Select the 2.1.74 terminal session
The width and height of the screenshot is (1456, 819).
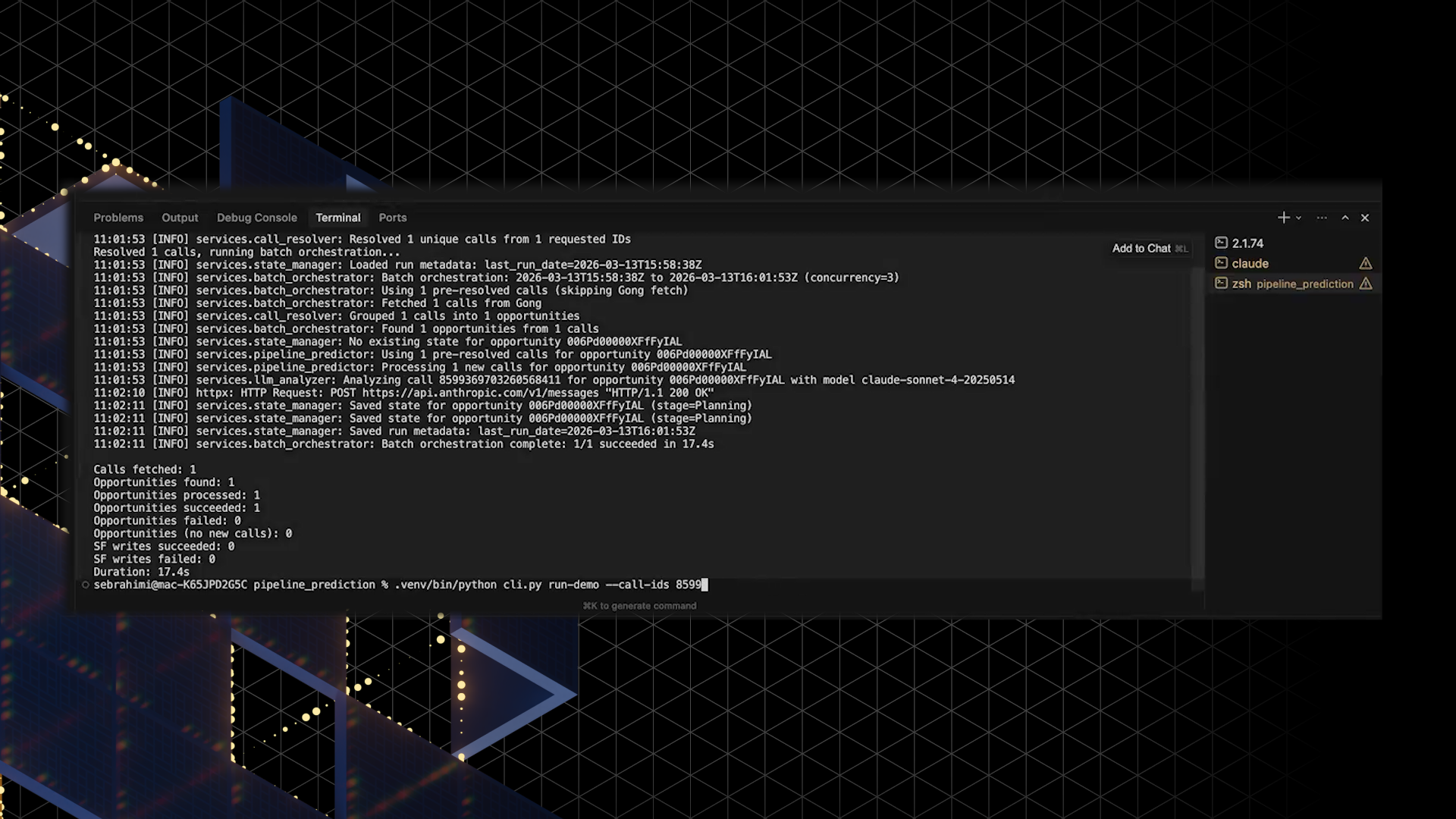(x=1294, y=243)
